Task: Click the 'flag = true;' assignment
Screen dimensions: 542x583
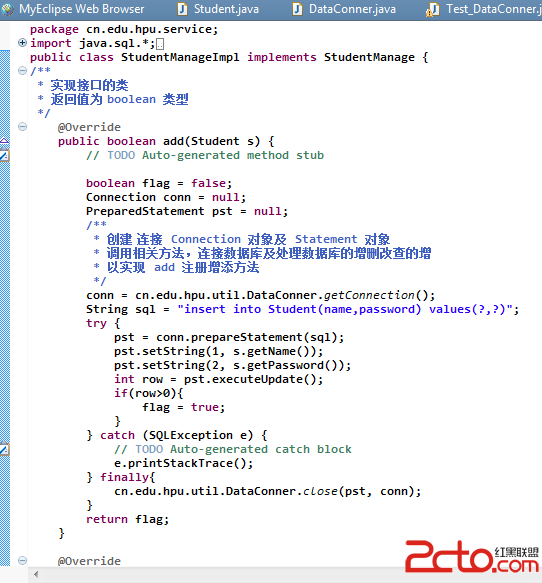Action: (184, 408)
